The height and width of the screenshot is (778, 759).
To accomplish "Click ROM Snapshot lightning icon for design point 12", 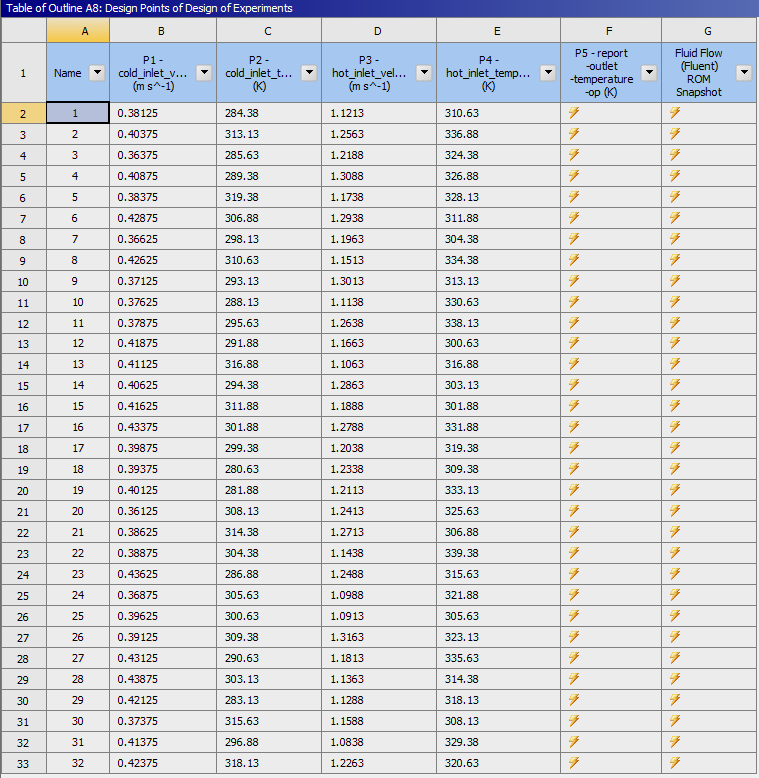I will [675, 343].
